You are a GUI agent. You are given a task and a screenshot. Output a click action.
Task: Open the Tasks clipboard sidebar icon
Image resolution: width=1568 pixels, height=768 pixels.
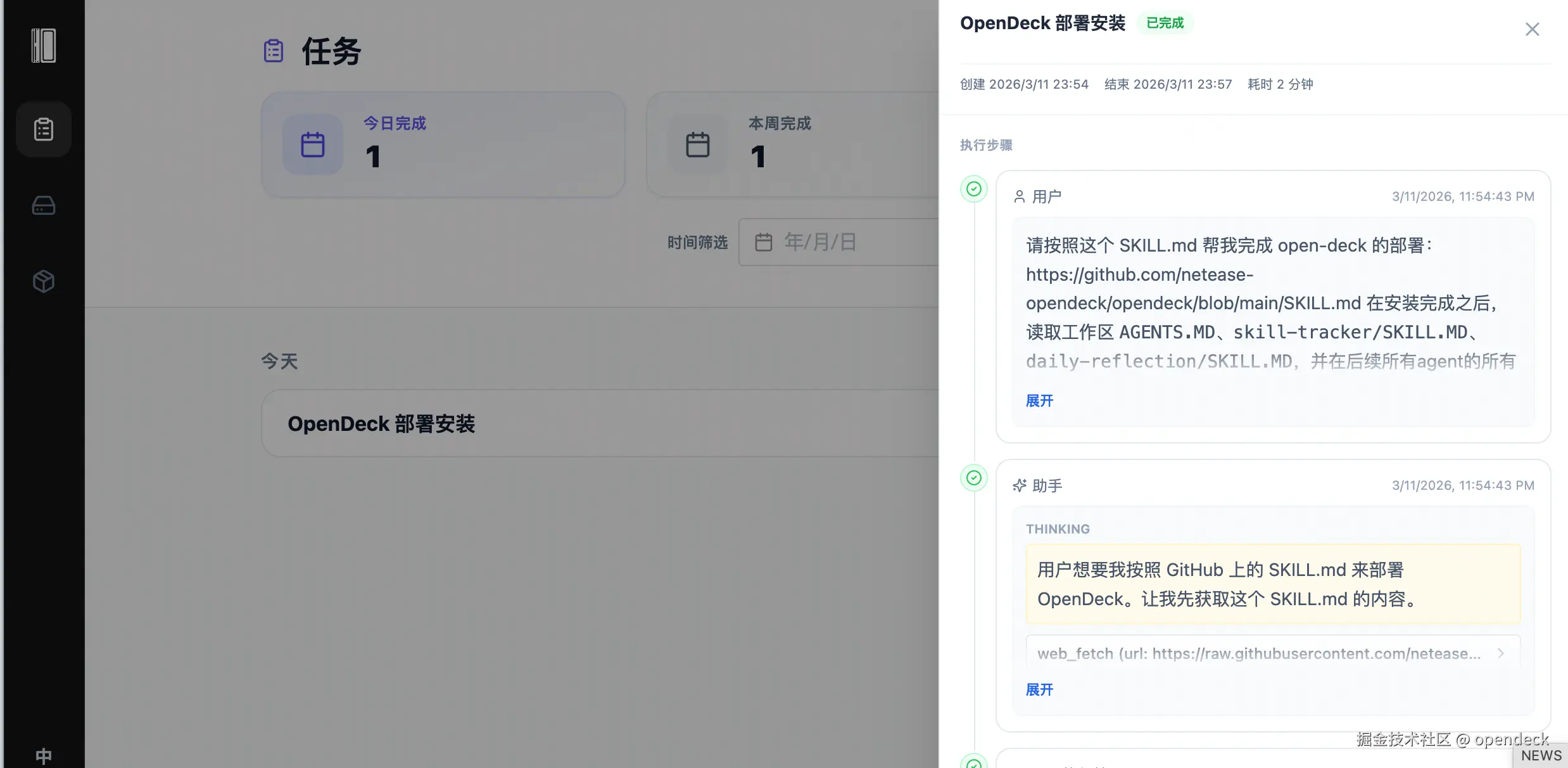coord(44,129)
